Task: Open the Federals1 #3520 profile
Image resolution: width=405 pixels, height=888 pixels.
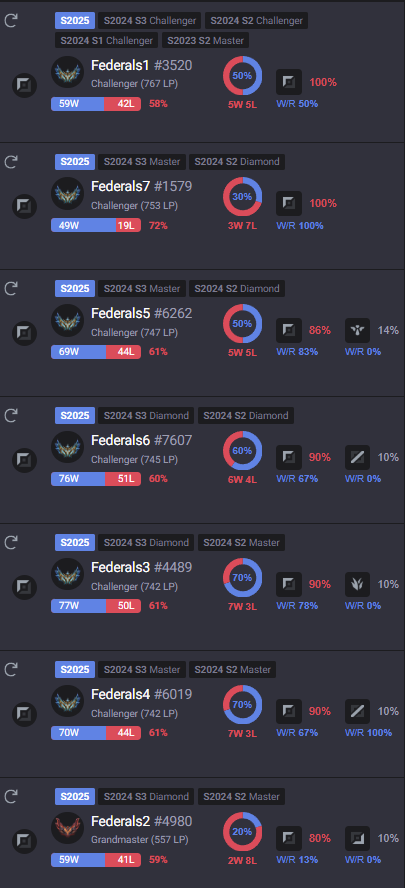Action: coord(142,65)
